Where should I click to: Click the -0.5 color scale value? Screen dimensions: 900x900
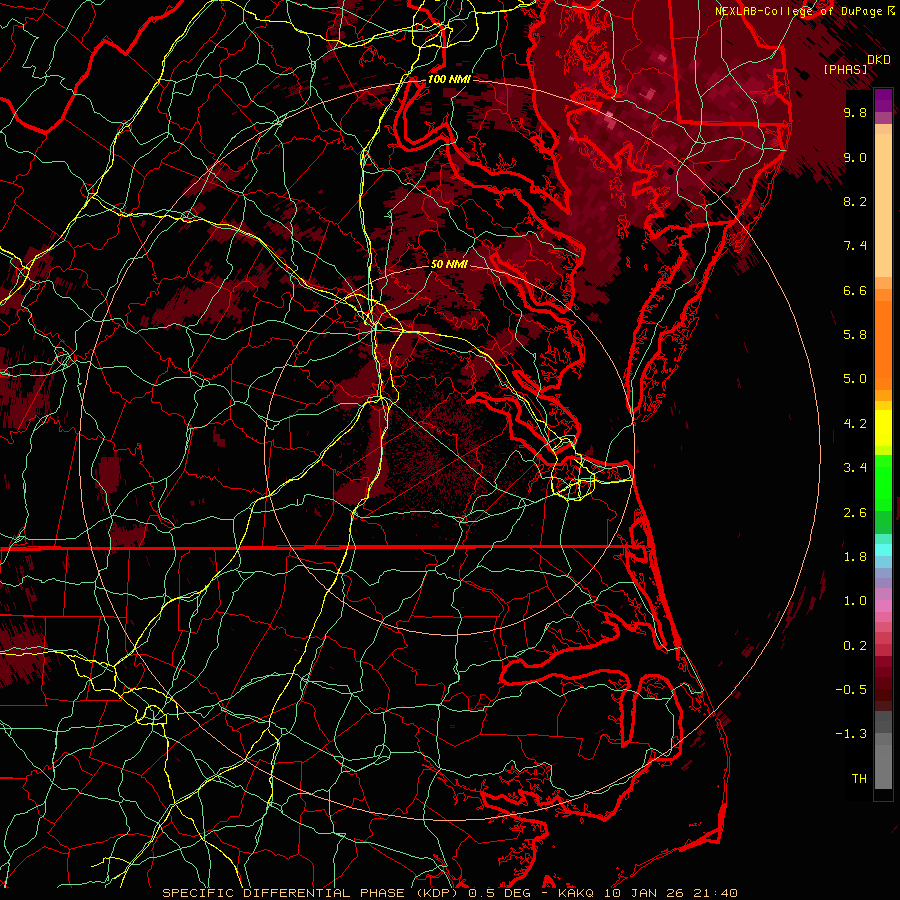click(x=851, y=690)
